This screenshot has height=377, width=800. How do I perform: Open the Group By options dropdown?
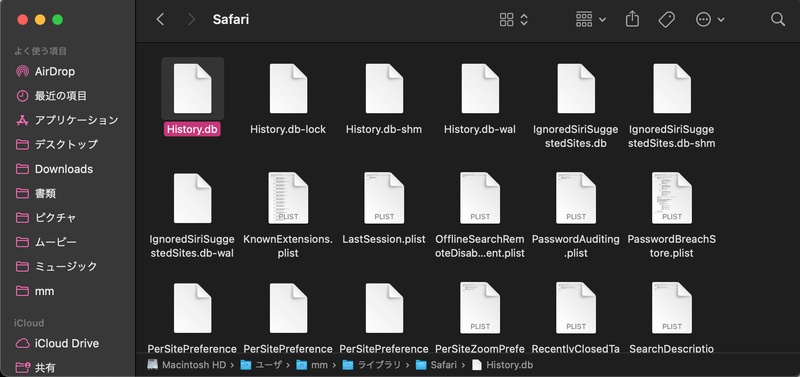click(x=590, y=20)
